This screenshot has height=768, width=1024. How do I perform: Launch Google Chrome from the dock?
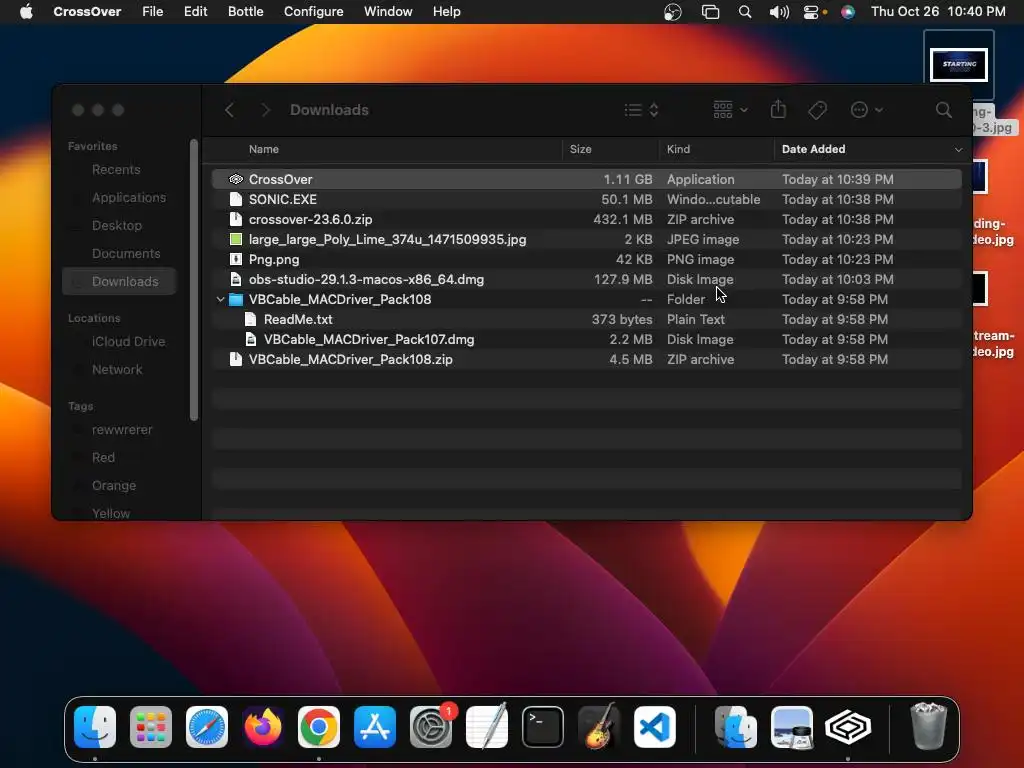(319, 727)
